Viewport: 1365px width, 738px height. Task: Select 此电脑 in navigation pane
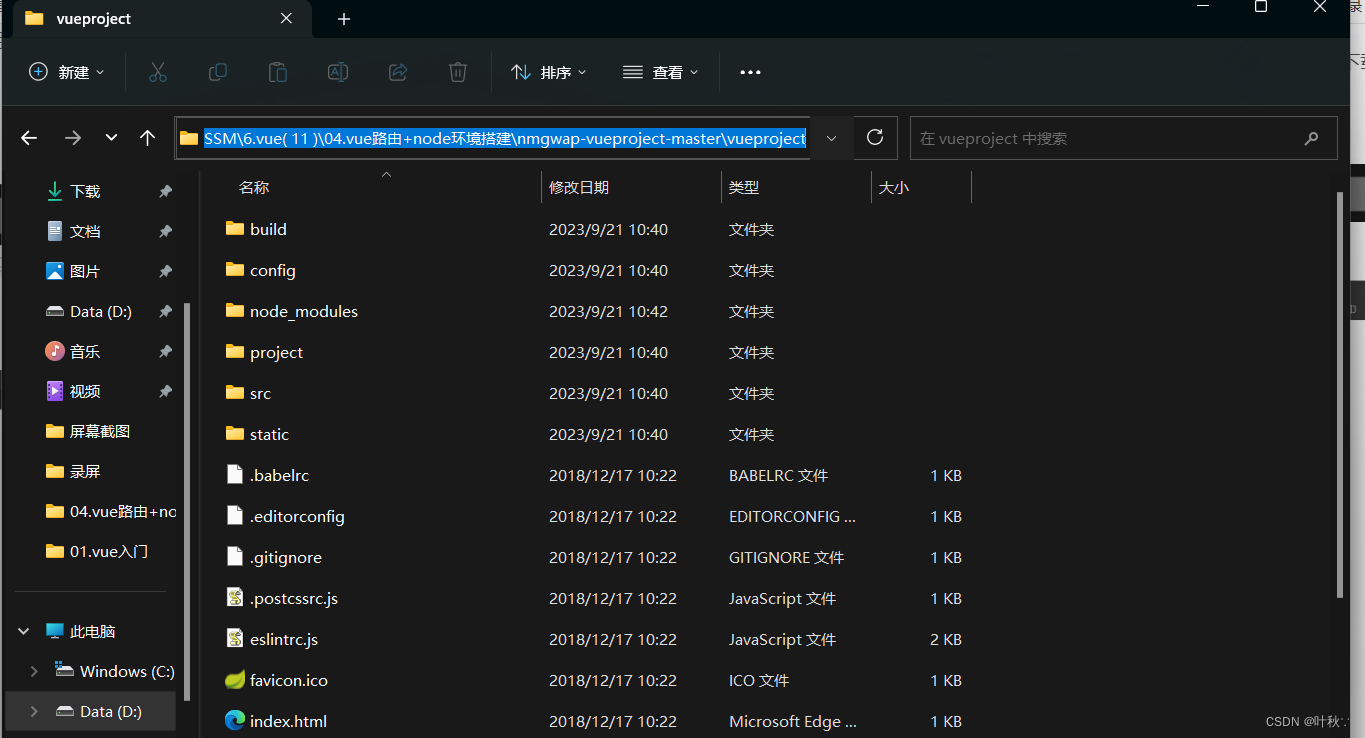92,631
